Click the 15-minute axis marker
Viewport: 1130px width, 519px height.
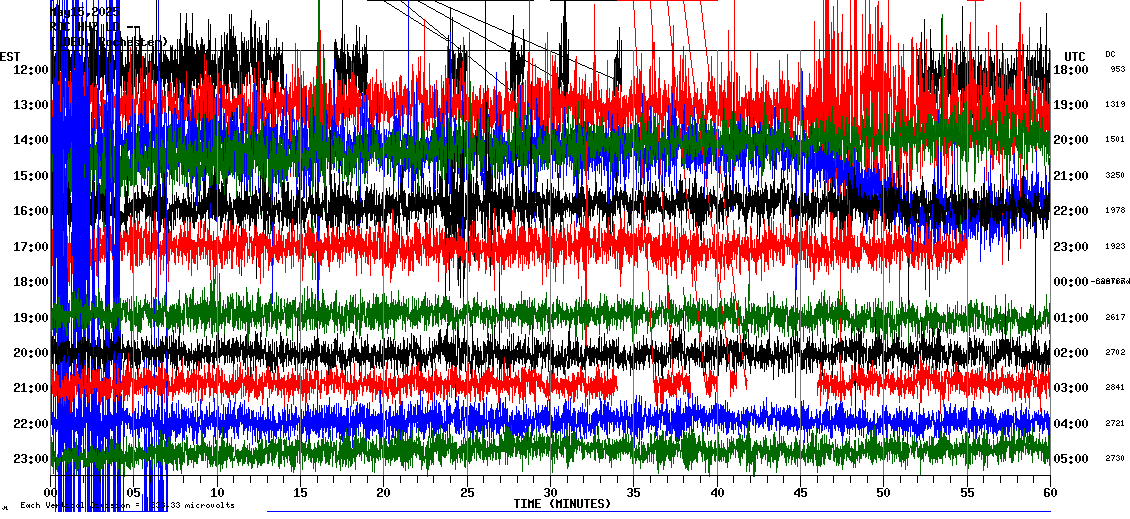[x=301, y=493]
